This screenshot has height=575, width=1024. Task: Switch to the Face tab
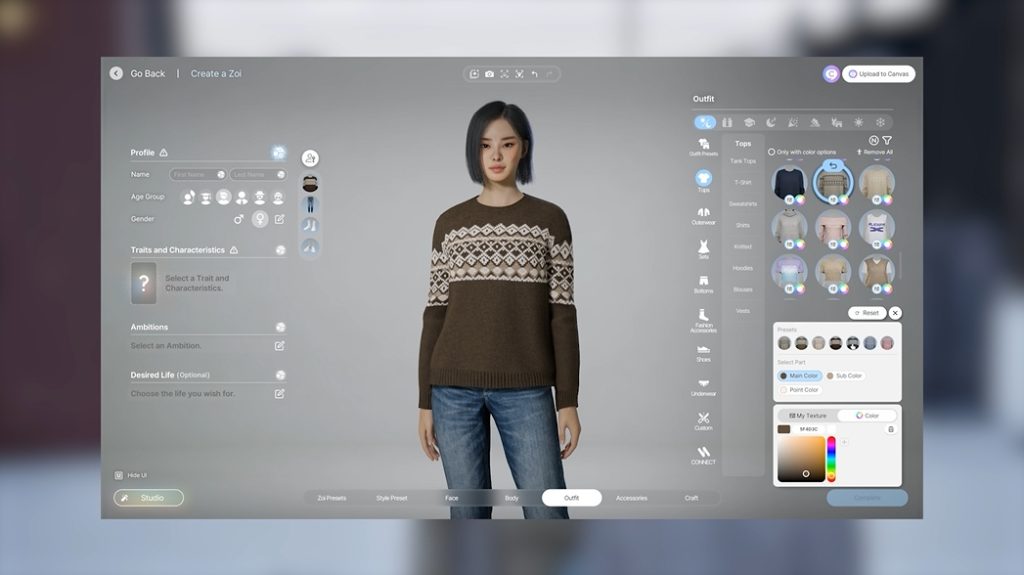click(x=452, y=498)
